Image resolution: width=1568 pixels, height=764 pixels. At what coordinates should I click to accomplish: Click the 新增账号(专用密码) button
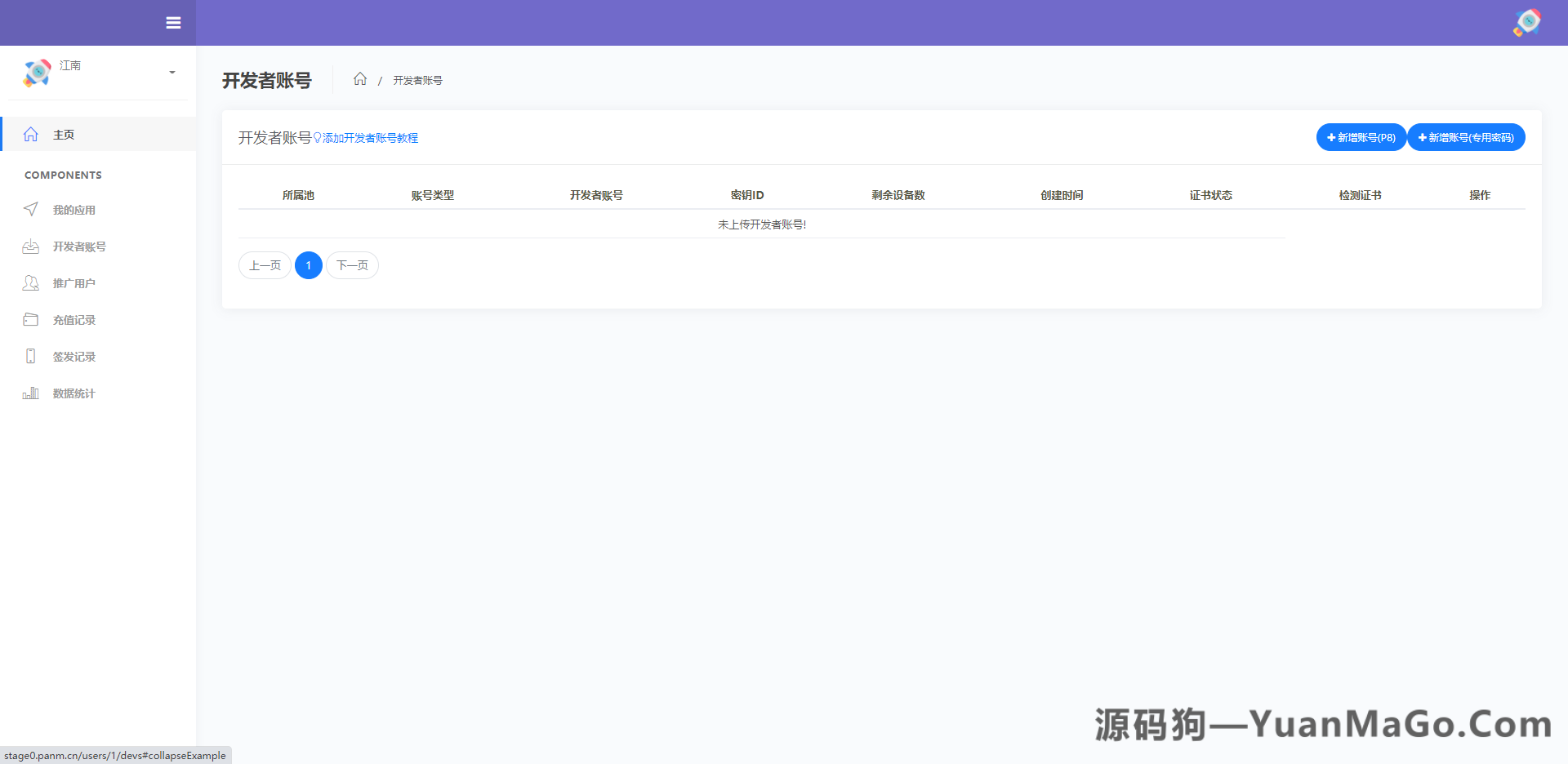pos(1466,137)
